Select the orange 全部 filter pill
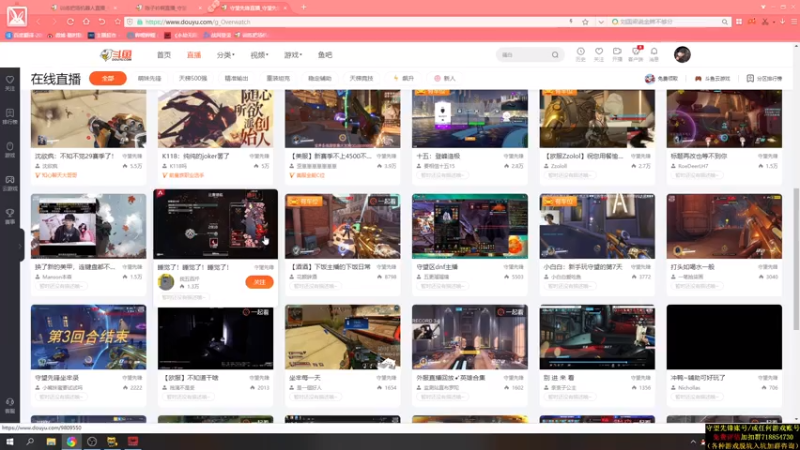 click(x=108, y=78)
